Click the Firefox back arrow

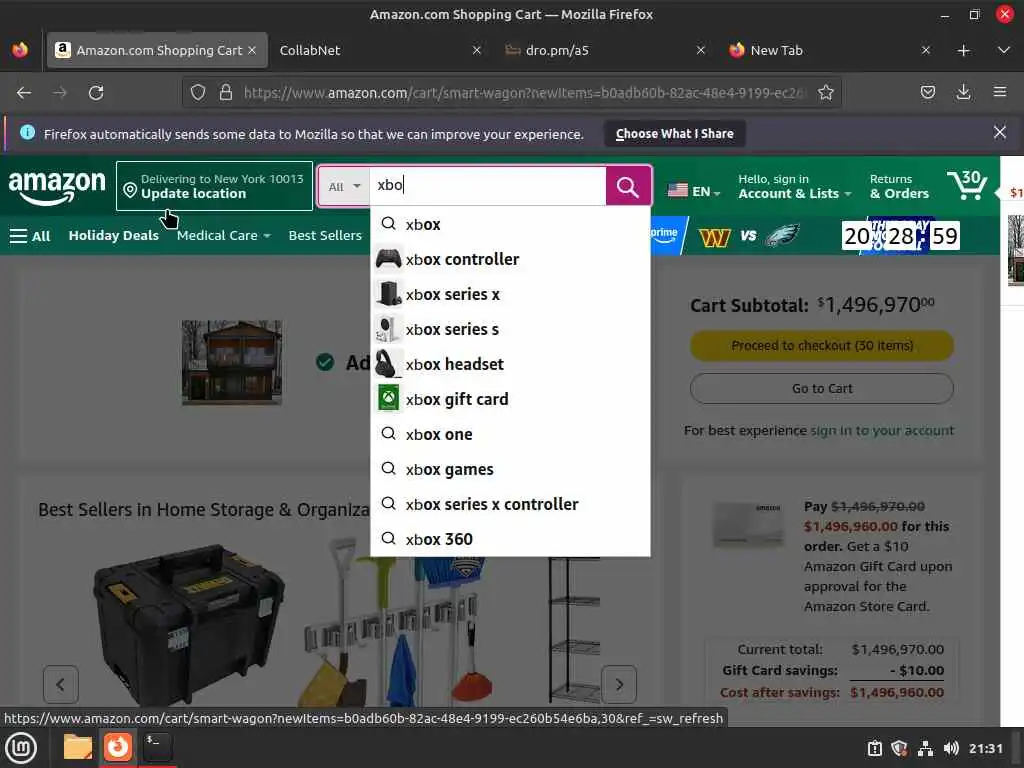(x=24, y=93)
